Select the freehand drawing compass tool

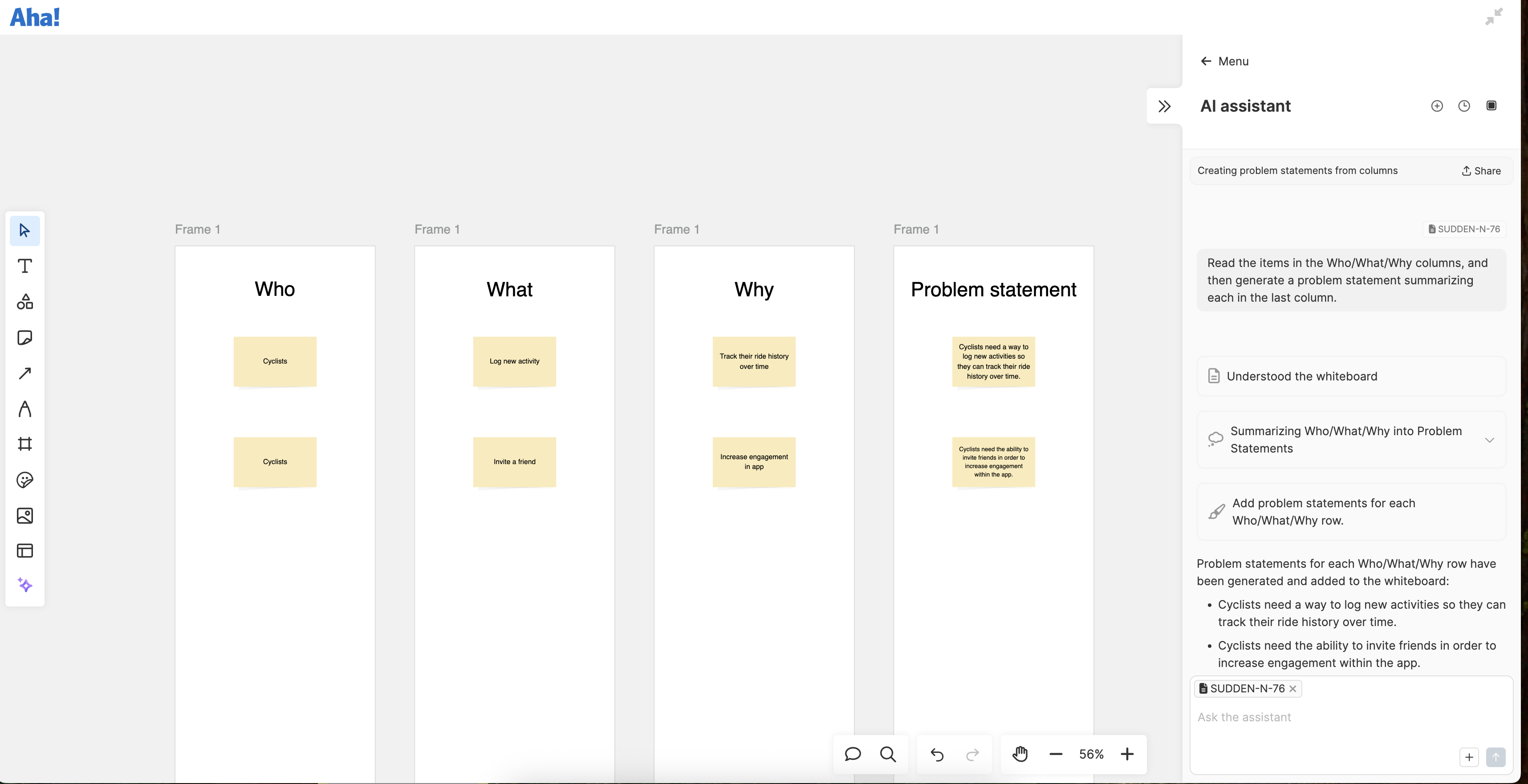pyautogui.click(x=24, y=409)
